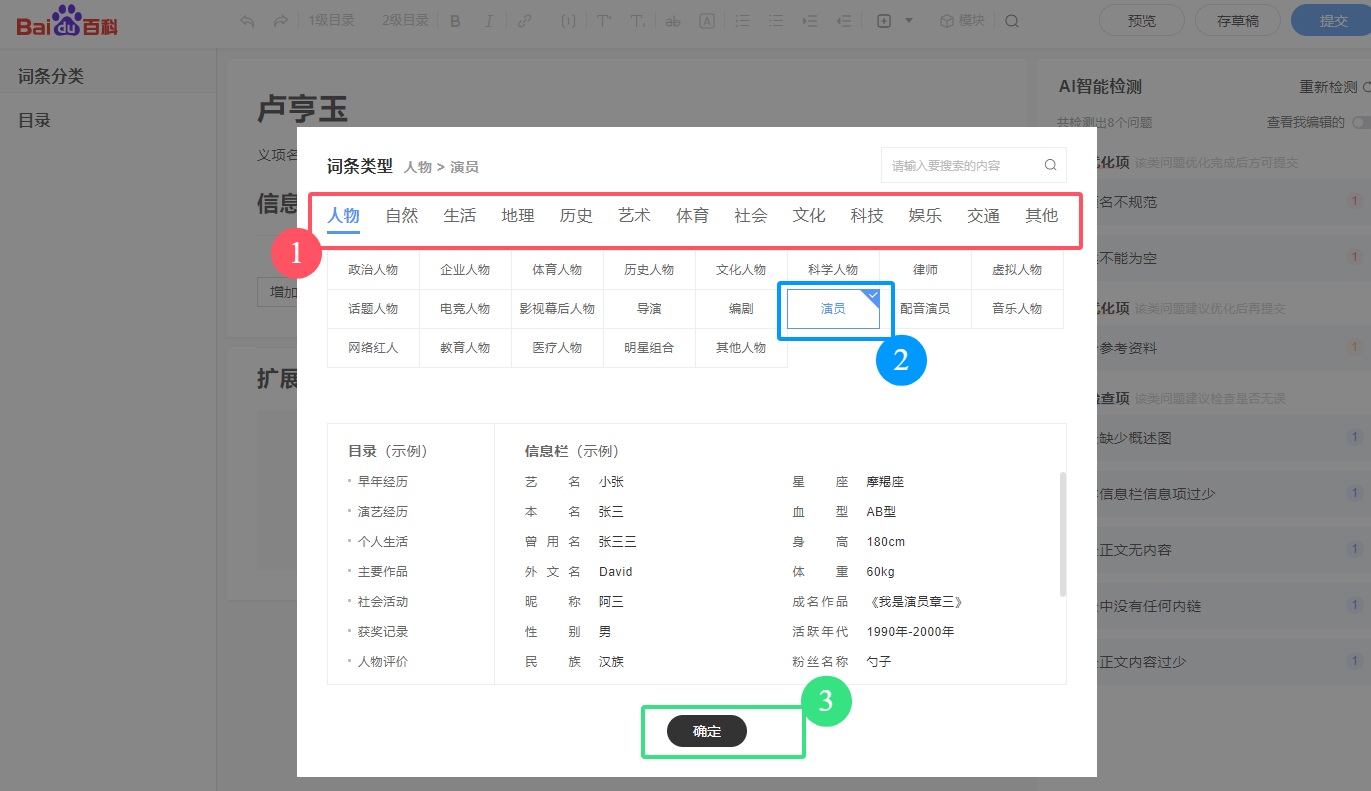Click the magnifier search icon in the editor toolbar
Viewport: 1371px width, 791px height.
(1012, 21)
